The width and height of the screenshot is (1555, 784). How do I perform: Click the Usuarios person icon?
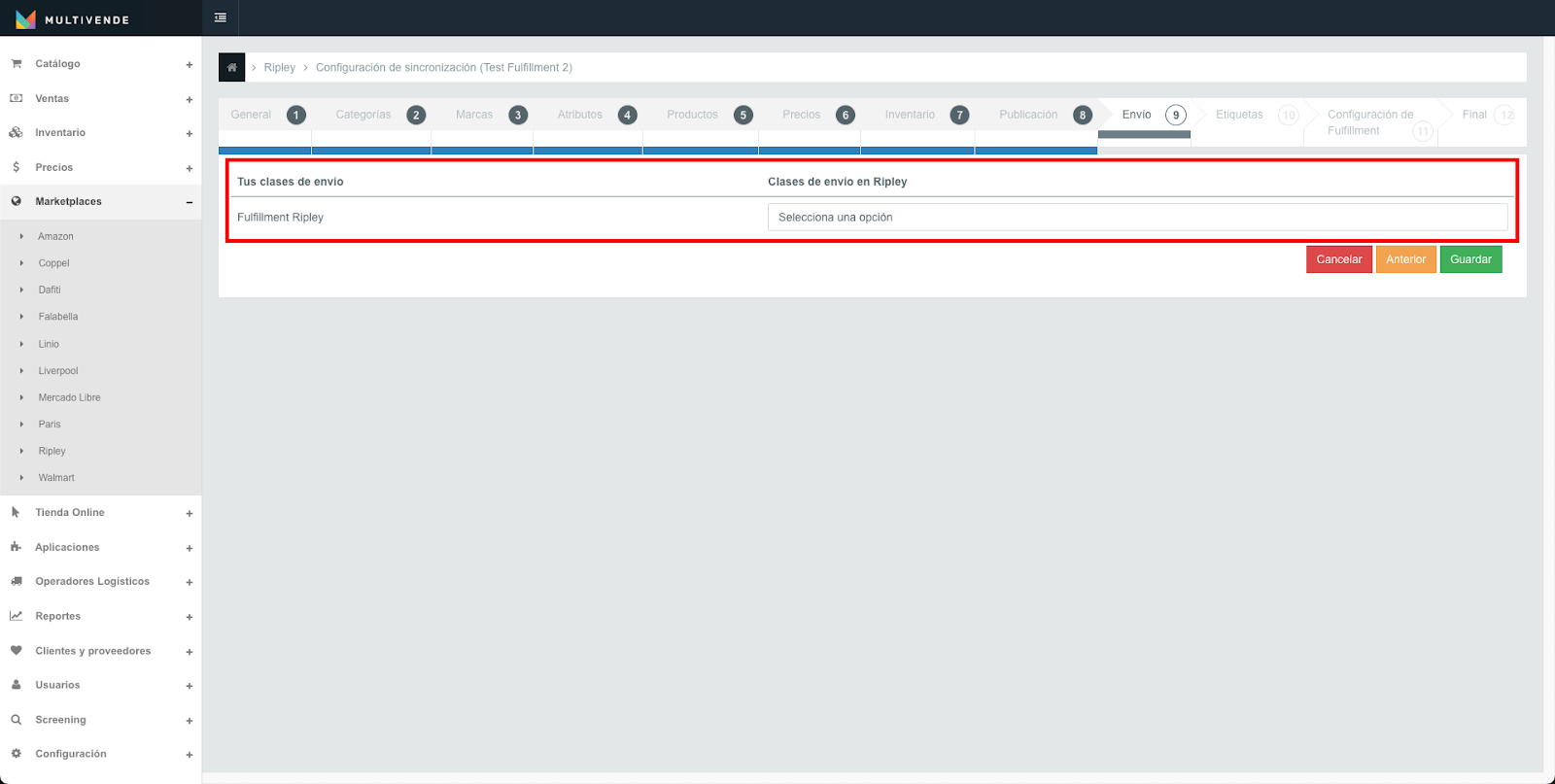16,685
